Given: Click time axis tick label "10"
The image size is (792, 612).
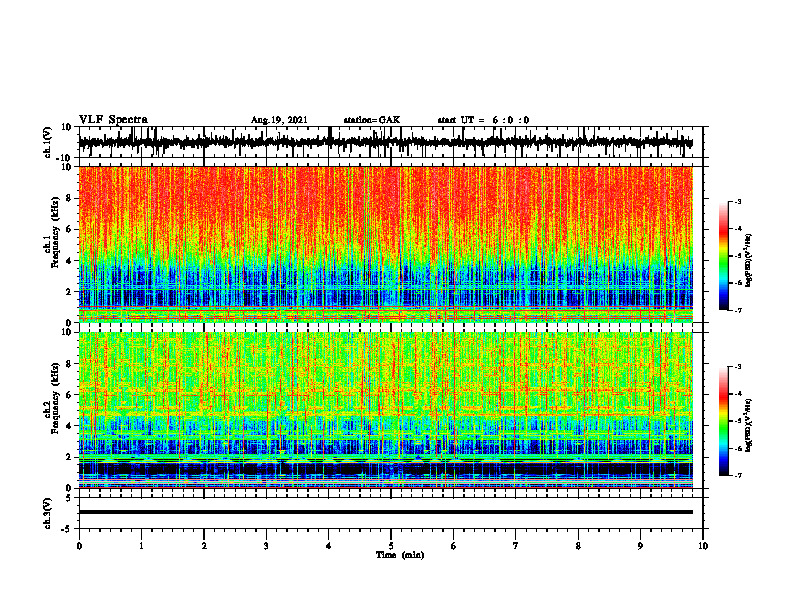Looking at the screenshot, I should point(703,546).
